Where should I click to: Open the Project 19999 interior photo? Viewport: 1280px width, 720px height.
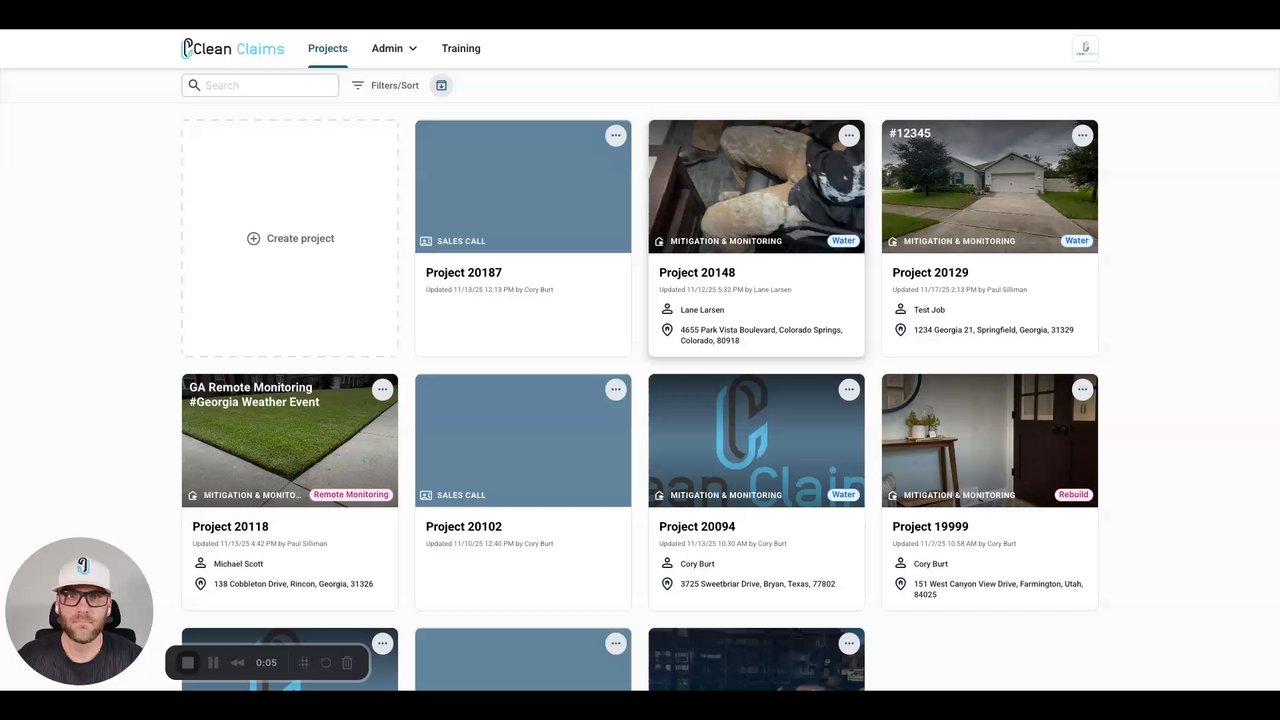click(990, 440)
